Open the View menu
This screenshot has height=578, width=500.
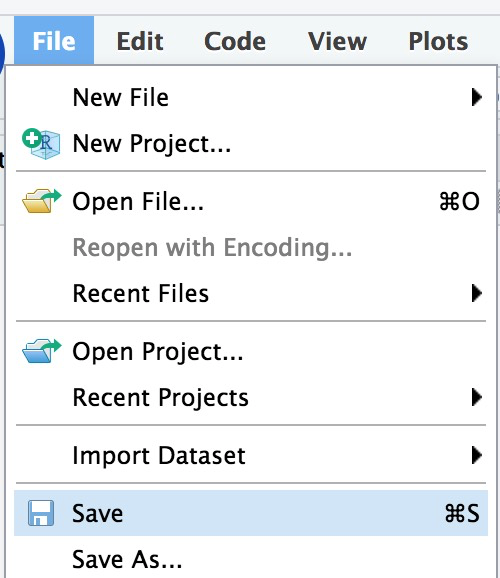tap(337, 41)
